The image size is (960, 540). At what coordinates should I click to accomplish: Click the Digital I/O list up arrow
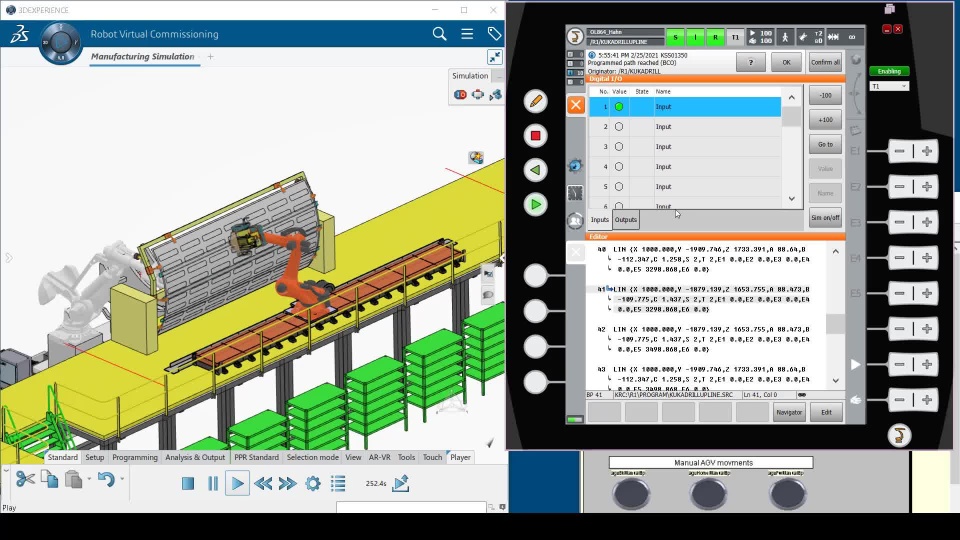792,97
